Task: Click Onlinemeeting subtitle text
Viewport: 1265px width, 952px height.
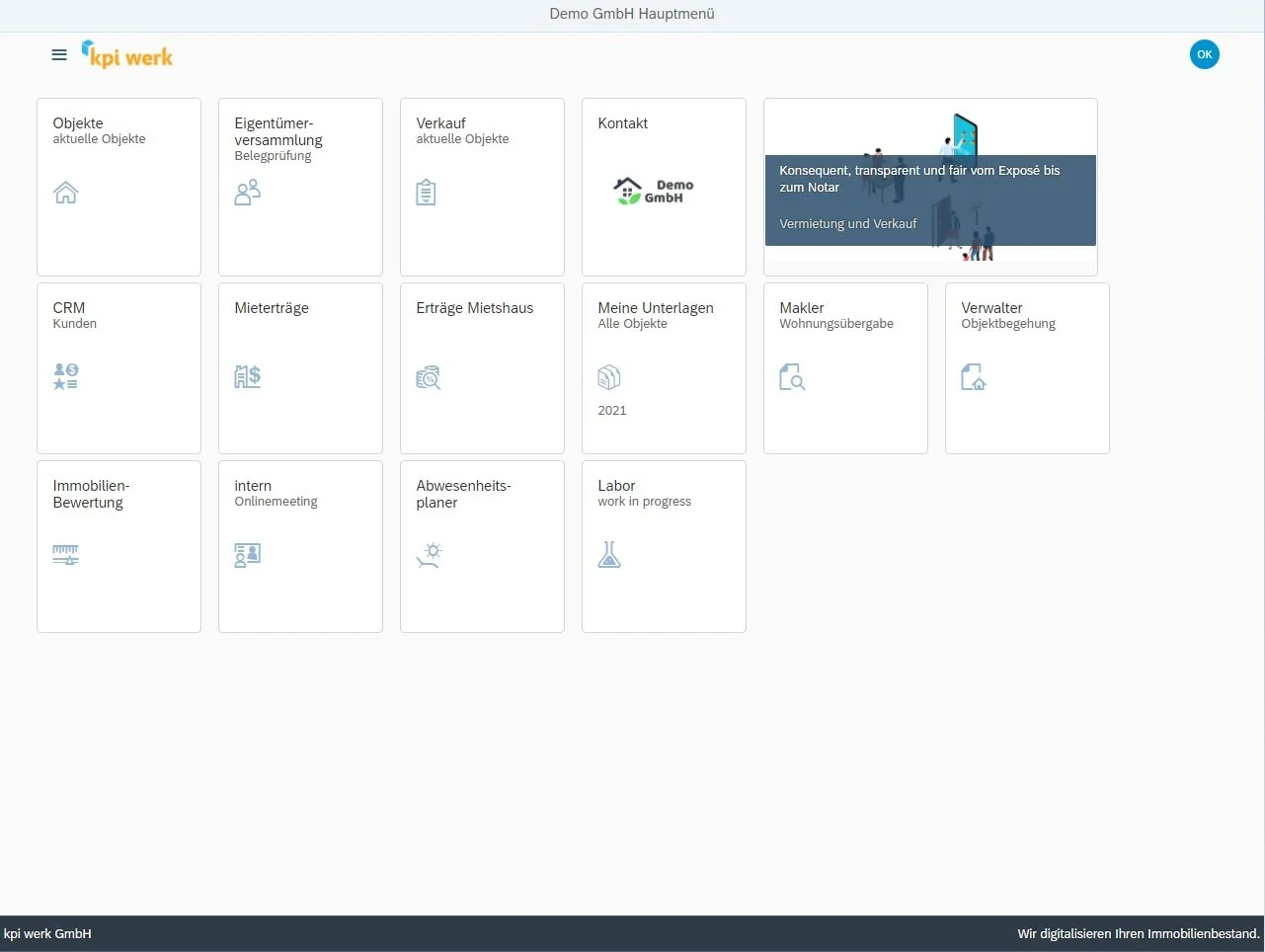Action: pos(277,502)
